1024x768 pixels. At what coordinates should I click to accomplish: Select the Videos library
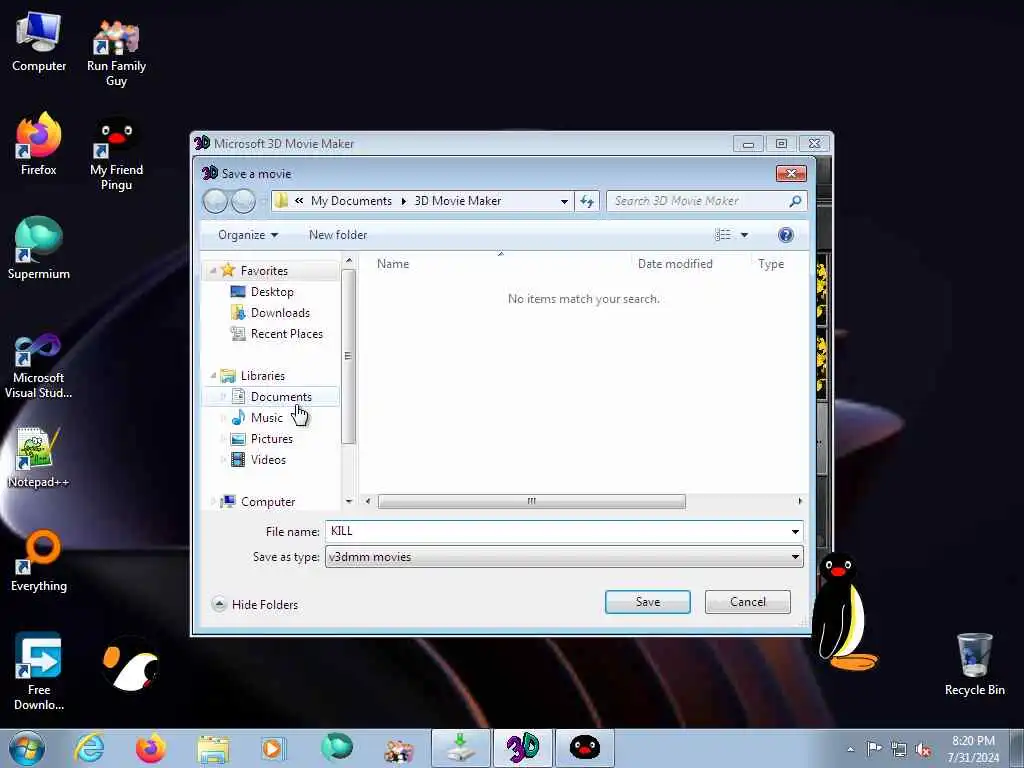pyautogui.click(x=268, y=460)
